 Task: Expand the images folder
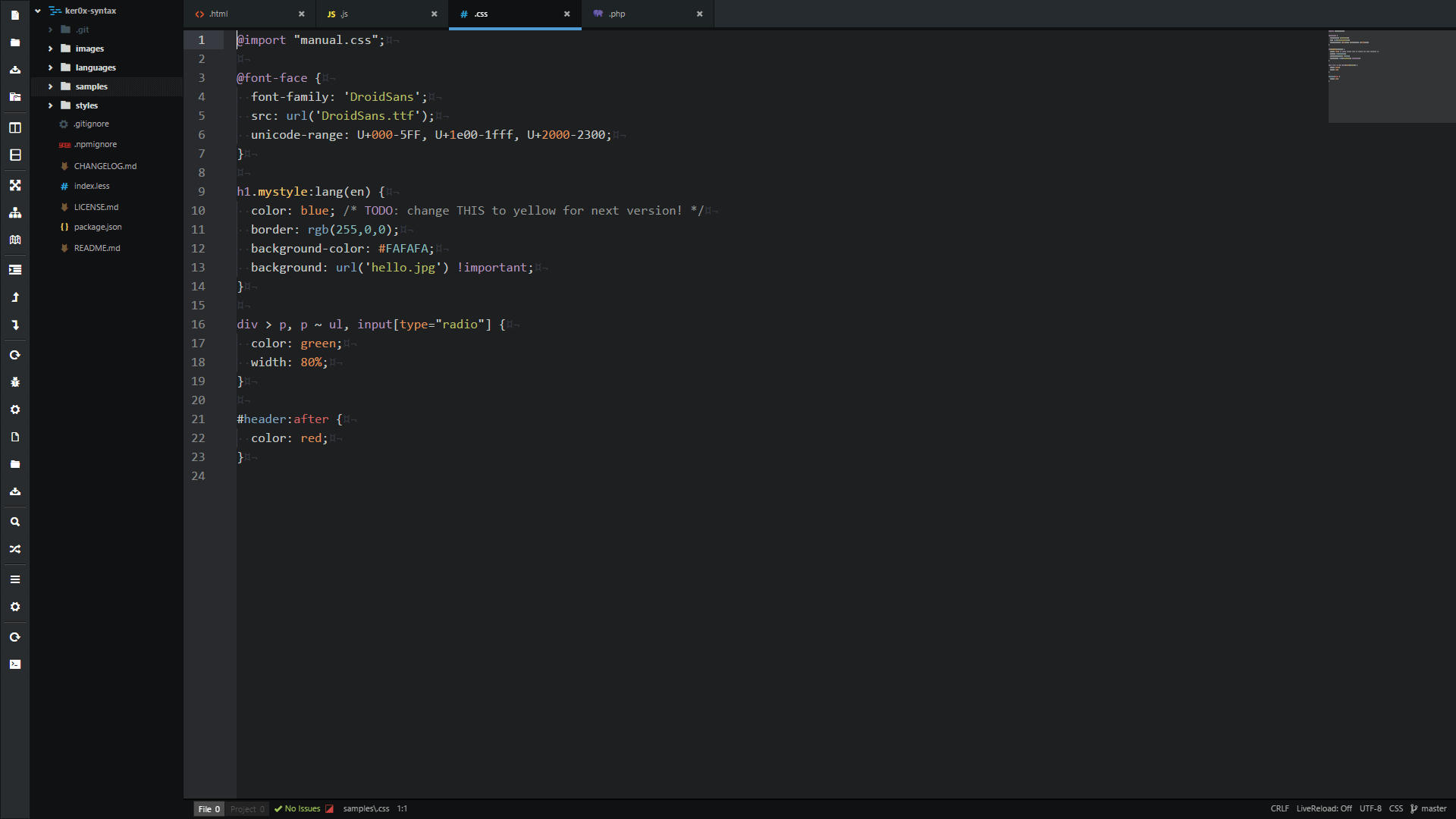click(x=51, y=49)
